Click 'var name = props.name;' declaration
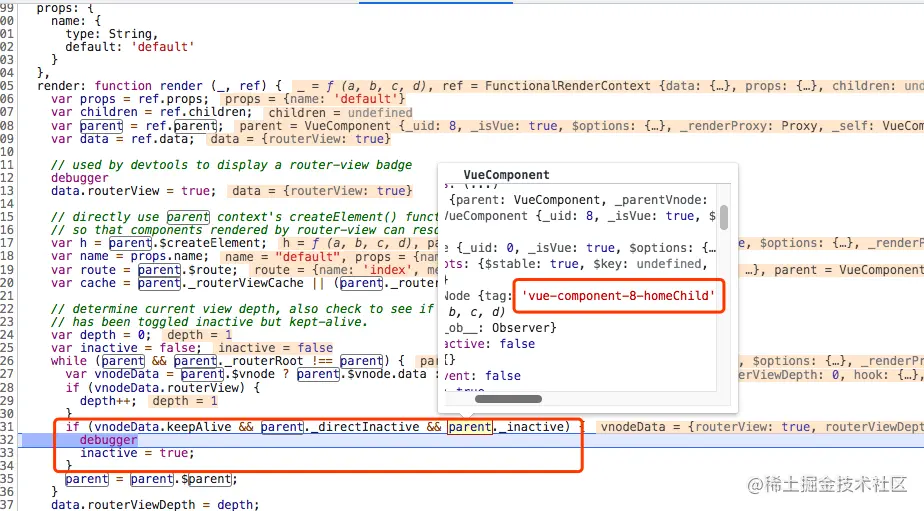924x511 pixels. [130, 256]
